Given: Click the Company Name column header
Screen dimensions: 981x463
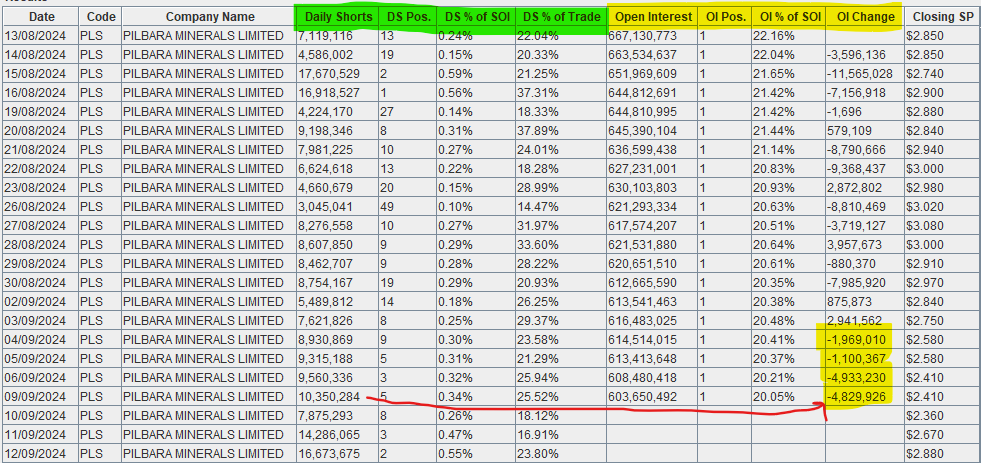Looking at the screenshot, I should tap(210, 17).
